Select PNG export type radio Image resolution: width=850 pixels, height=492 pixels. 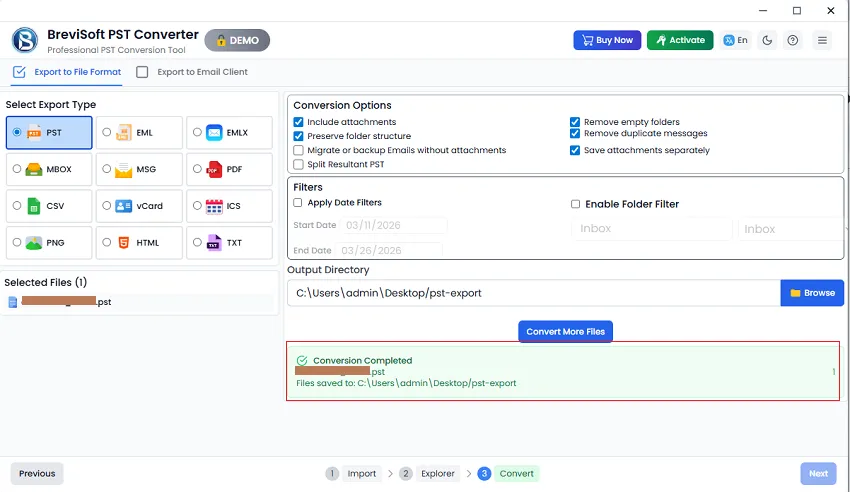17,242
